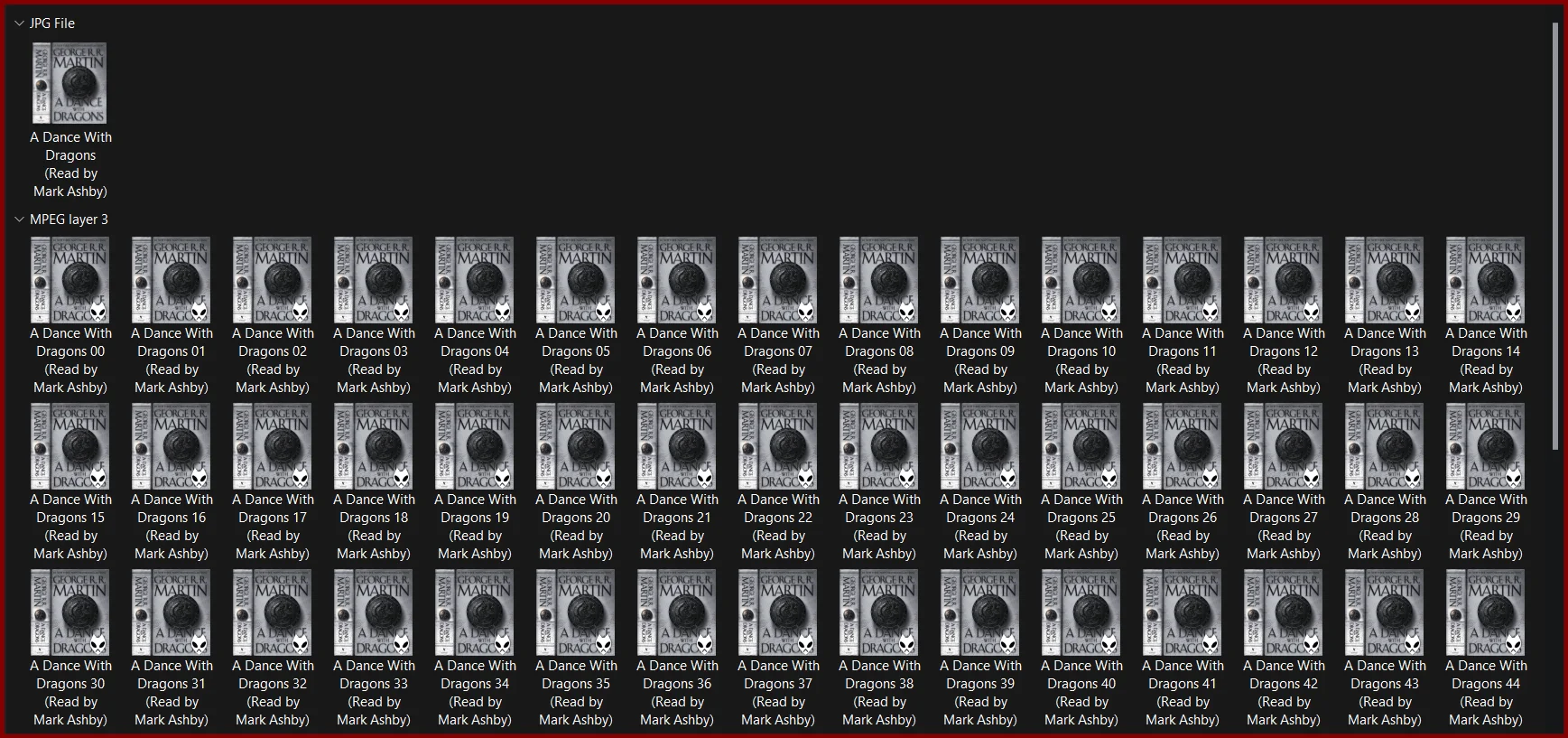Select MP3 icon for Dragons 15
The image size is (1568, 738).
[x=70, y=446]
